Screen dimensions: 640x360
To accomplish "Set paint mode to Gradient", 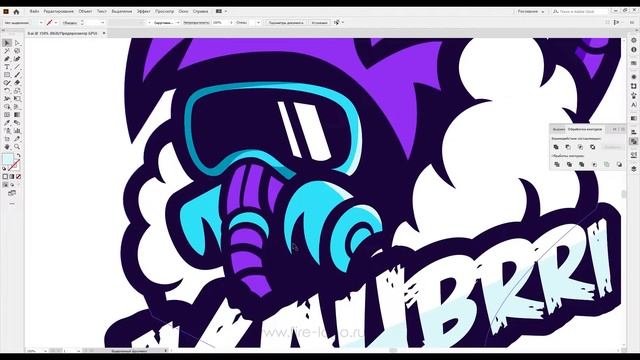I will click(12, 177).
